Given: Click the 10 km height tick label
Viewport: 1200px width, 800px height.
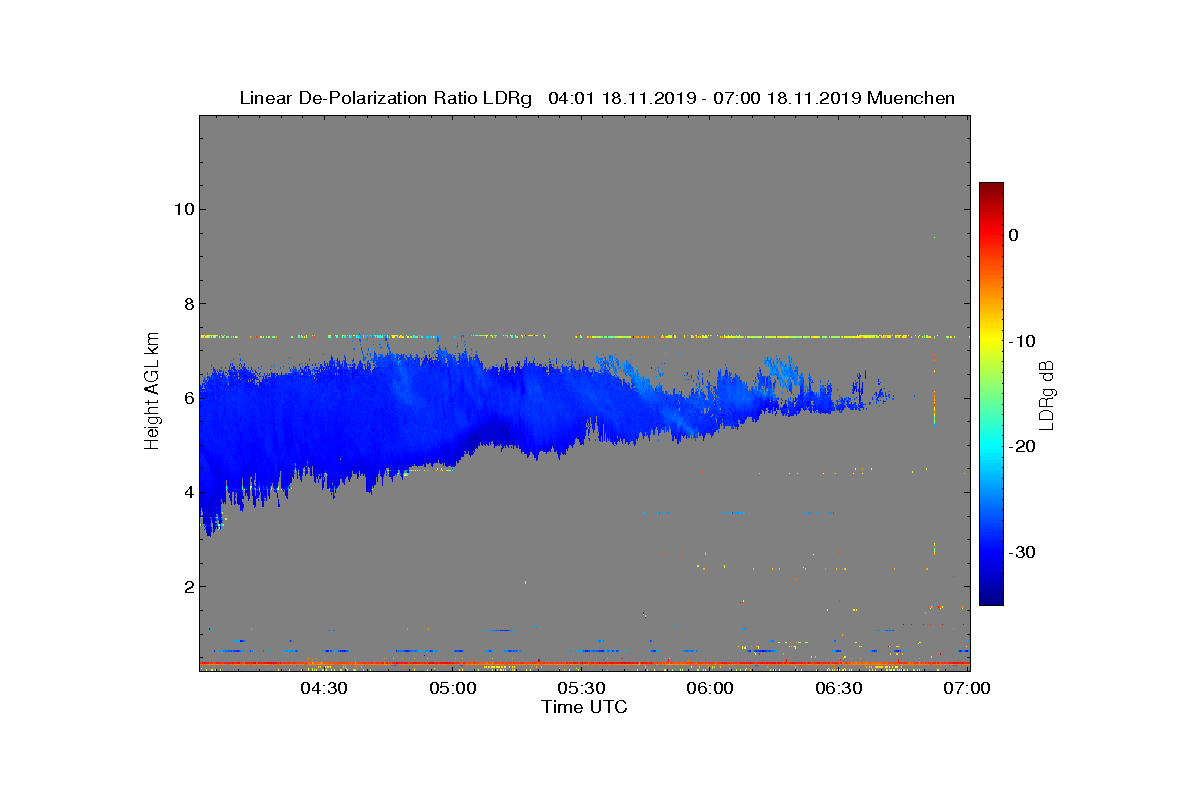Looking at the screenshot, I should 182,209.
